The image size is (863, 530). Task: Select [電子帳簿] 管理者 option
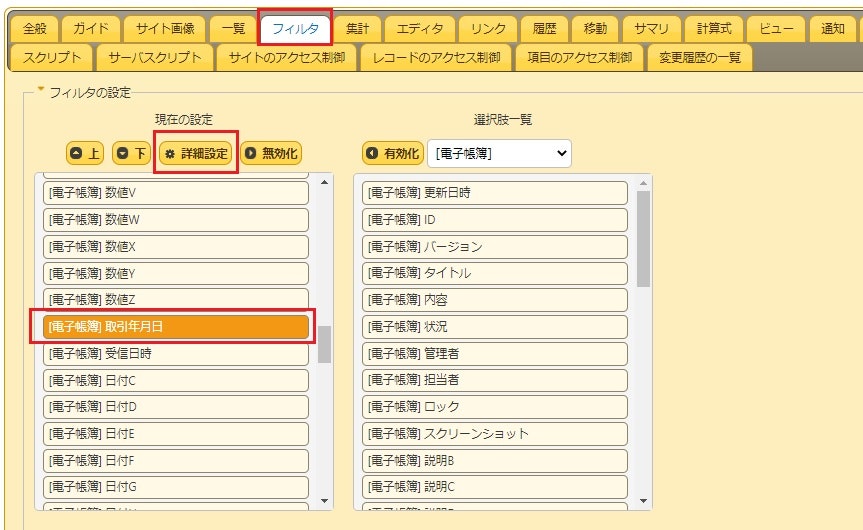(495, 353)
